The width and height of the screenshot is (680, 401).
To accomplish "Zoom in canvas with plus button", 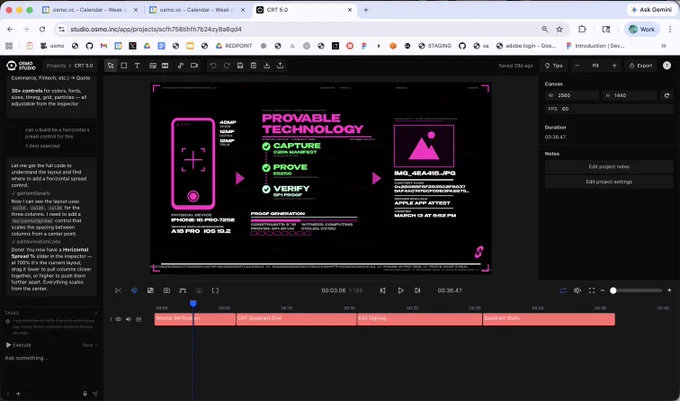I will click(614, 65).
